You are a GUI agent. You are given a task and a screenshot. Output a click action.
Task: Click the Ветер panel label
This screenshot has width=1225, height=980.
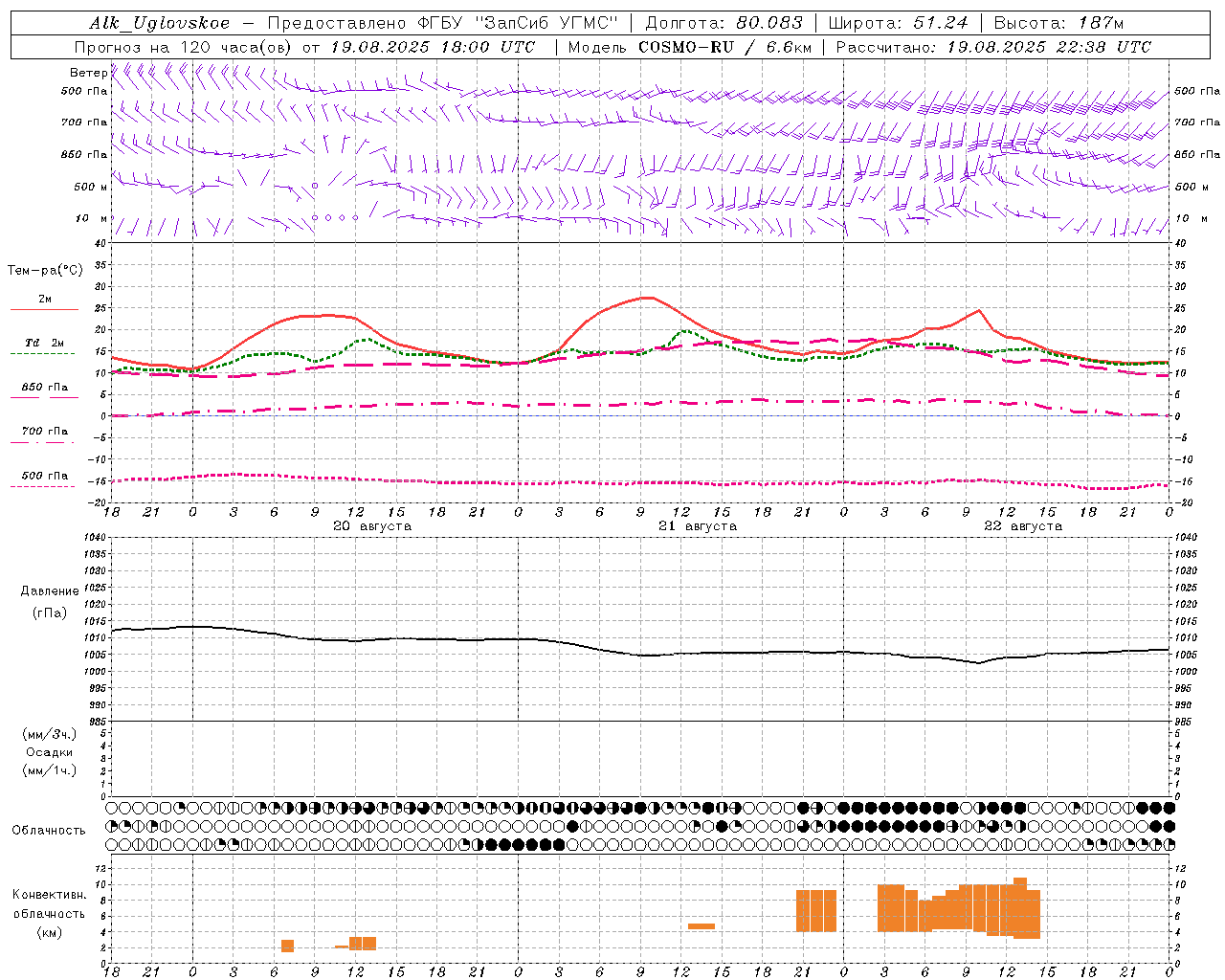pos(88,73)
